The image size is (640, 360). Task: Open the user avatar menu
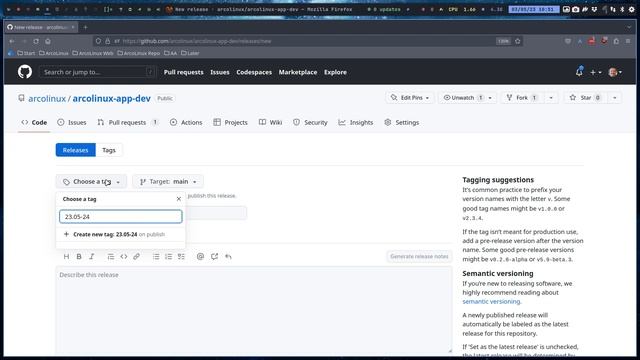point(615,72)
